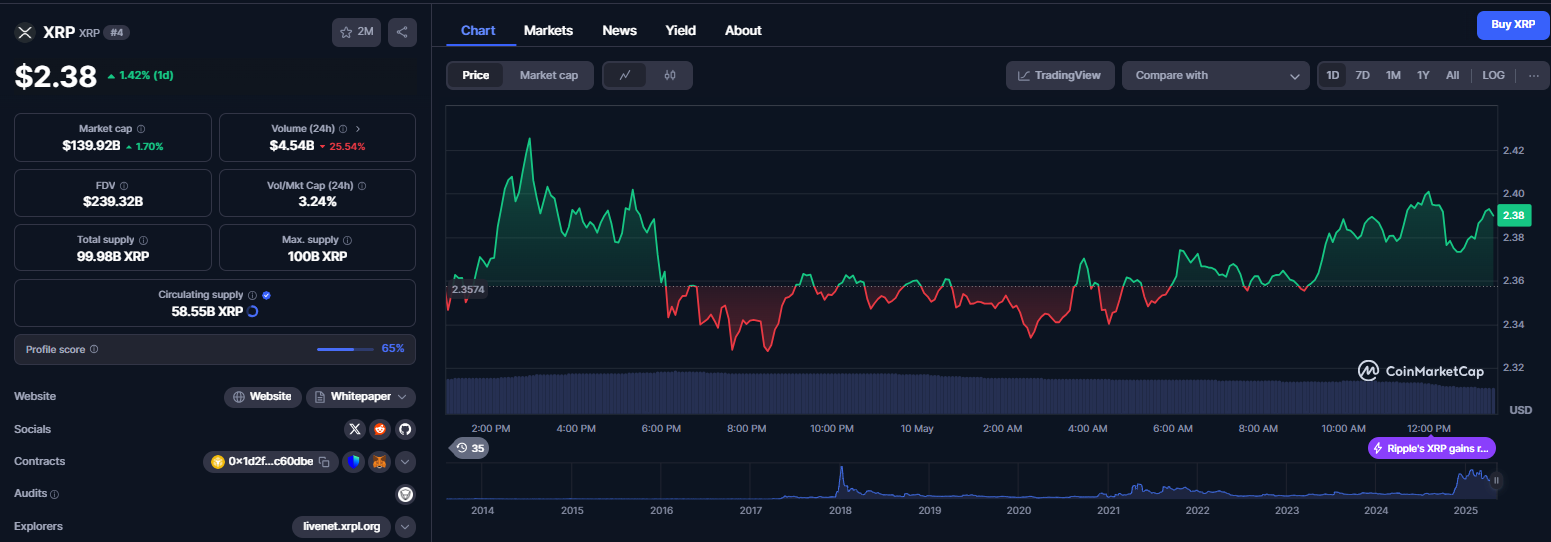
Task: Open XRP's Reddit social link
Action: click(380, 429)
